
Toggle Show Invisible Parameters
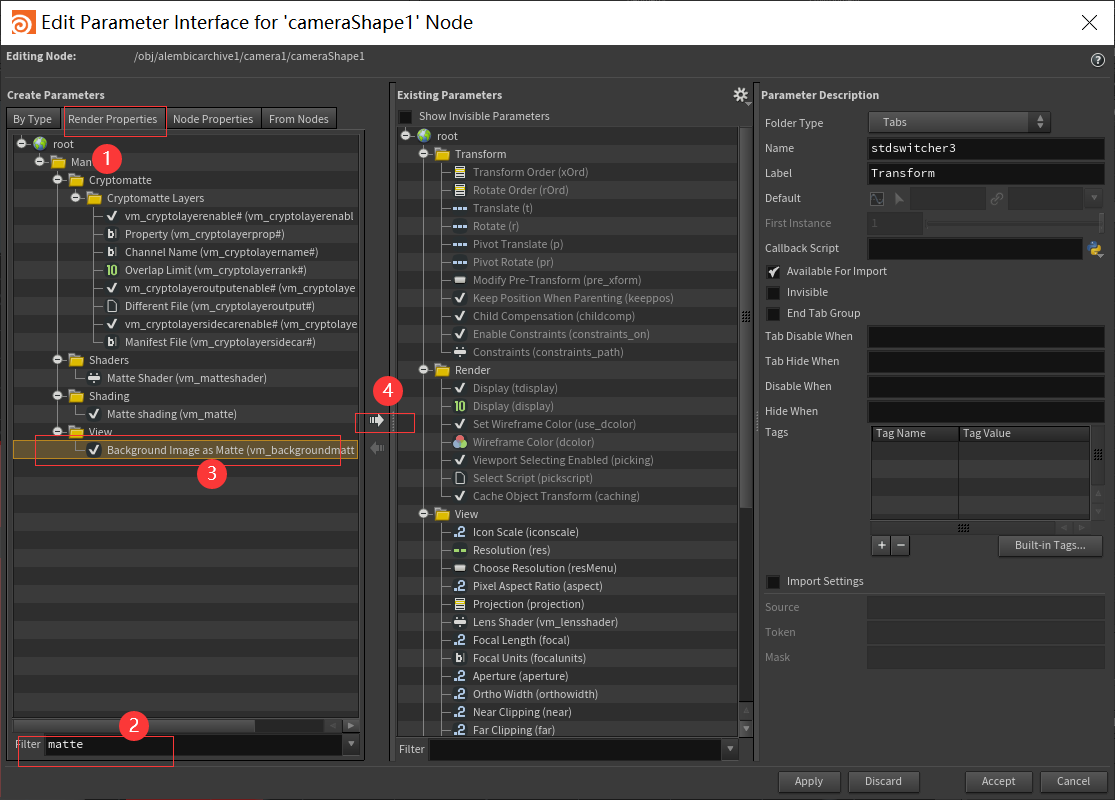coord(405,116)
